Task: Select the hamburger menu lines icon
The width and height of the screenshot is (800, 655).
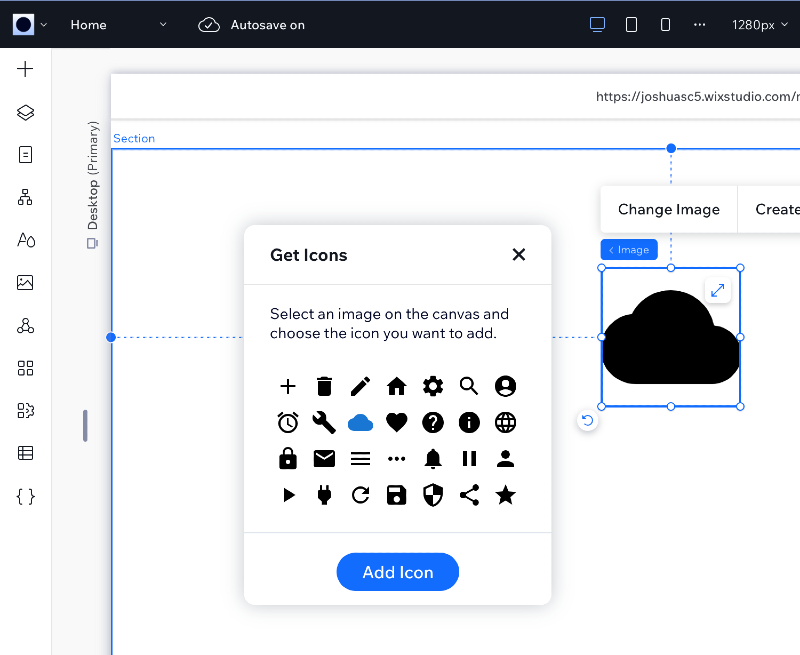Action: (360, 459)
